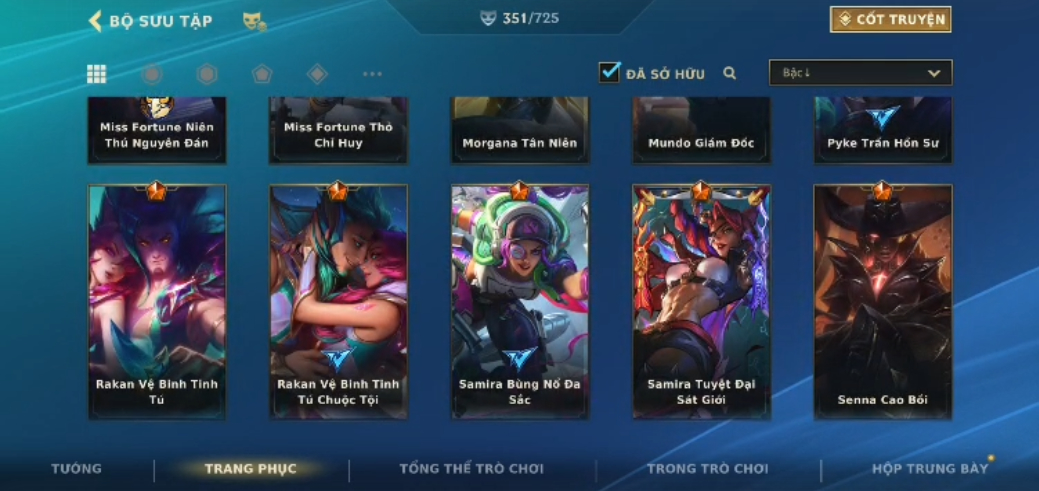Select the hexagon tier filter icon
The width and height of the screenshot is (1039, 491).
[207, 74]
